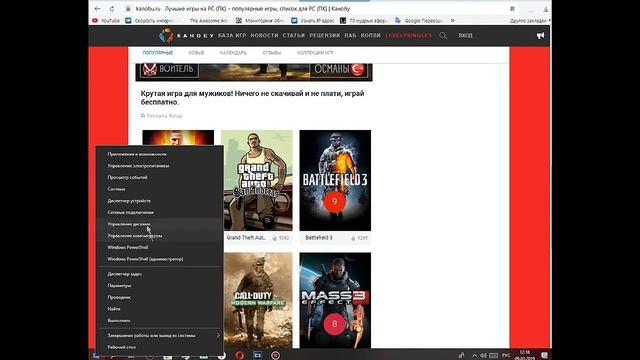Open site search with the magnifier icon
Image resolution: width=640 pixels, height=360 pixels.
[x=443, y=36]
